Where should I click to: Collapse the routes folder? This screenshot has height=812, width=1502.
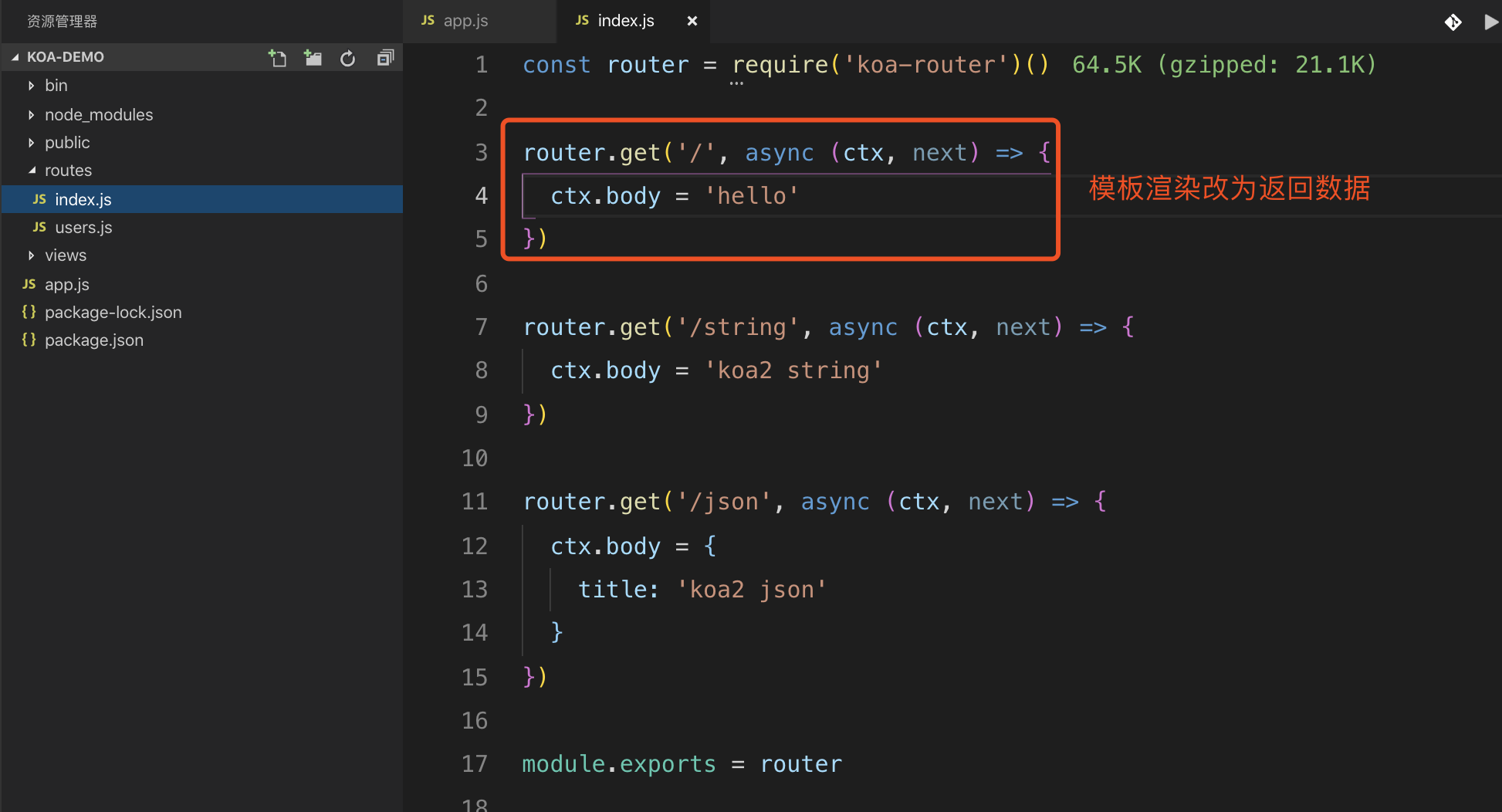(68, 171)
